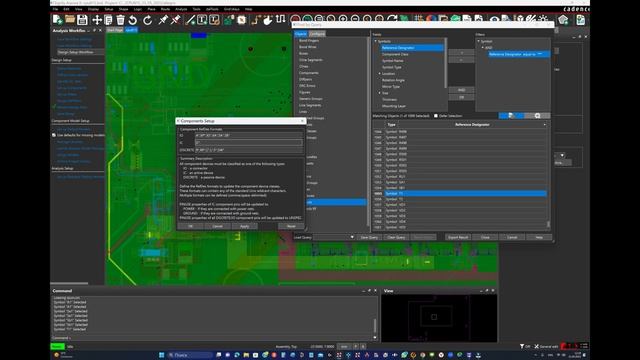Screen dimensions: 640x360
Task: Click the New file icon in toolbar
Action: coord(57,20)
